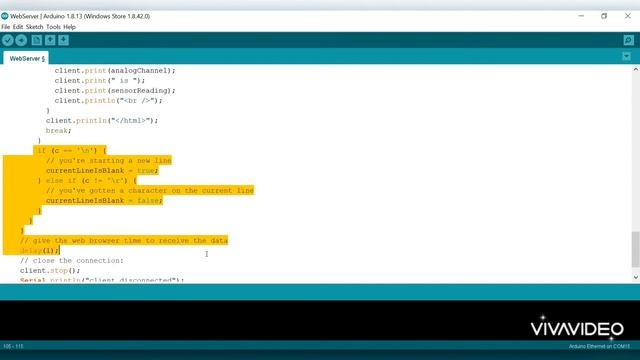This screenshot has height=360, width=640.
Task: Click the editor scroll up arrow
Action: pos(636,70)
